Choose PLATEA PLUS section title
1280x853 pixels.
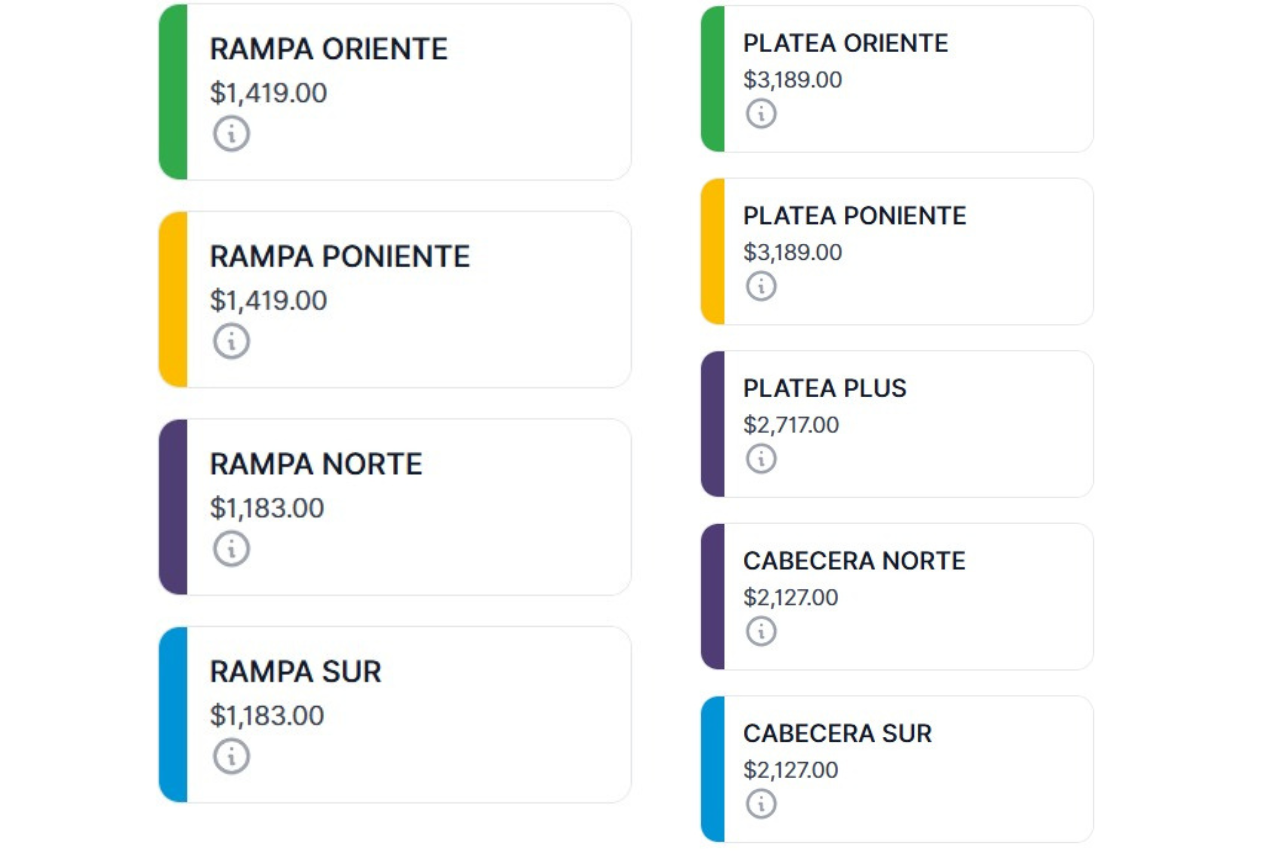coord(825,388)
